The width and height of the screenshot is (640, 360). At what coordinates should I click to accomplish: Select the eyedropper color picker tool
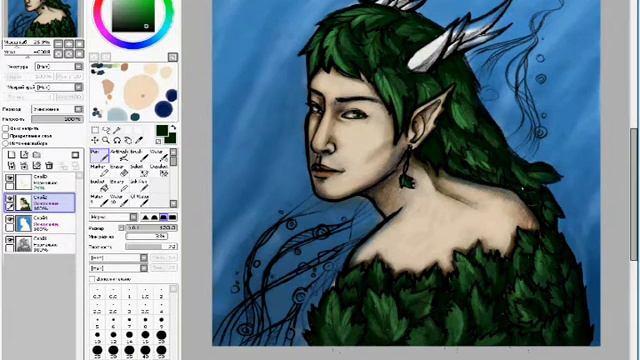[139, 140]
